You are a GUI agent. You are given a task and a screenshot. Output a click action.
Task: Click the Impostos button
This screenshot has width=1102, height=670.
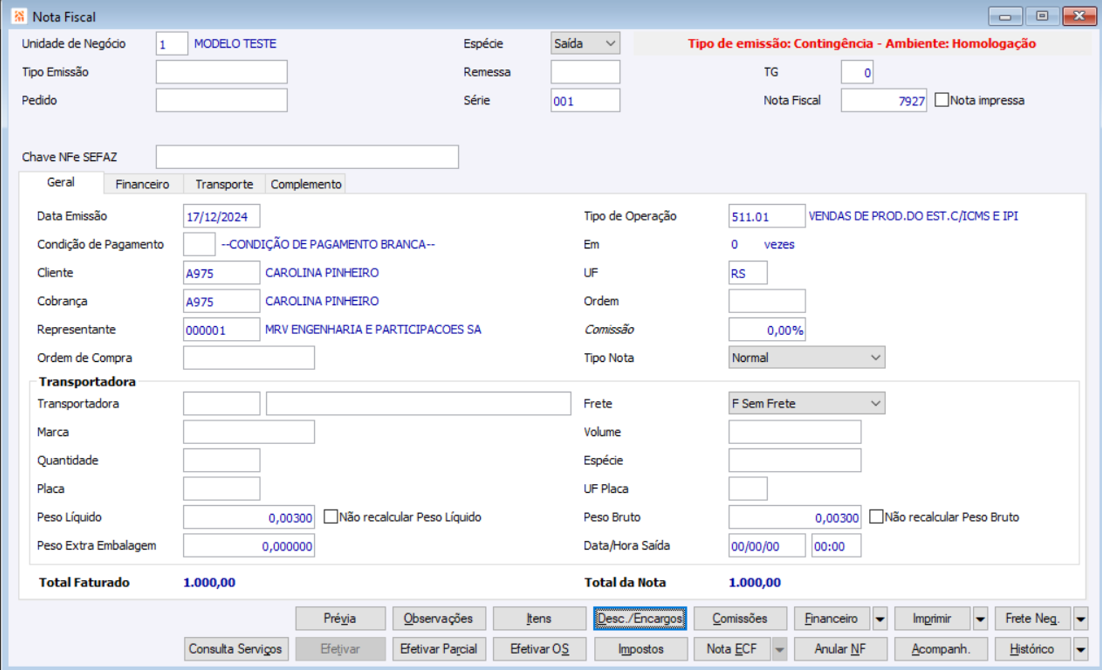(640, 649)
